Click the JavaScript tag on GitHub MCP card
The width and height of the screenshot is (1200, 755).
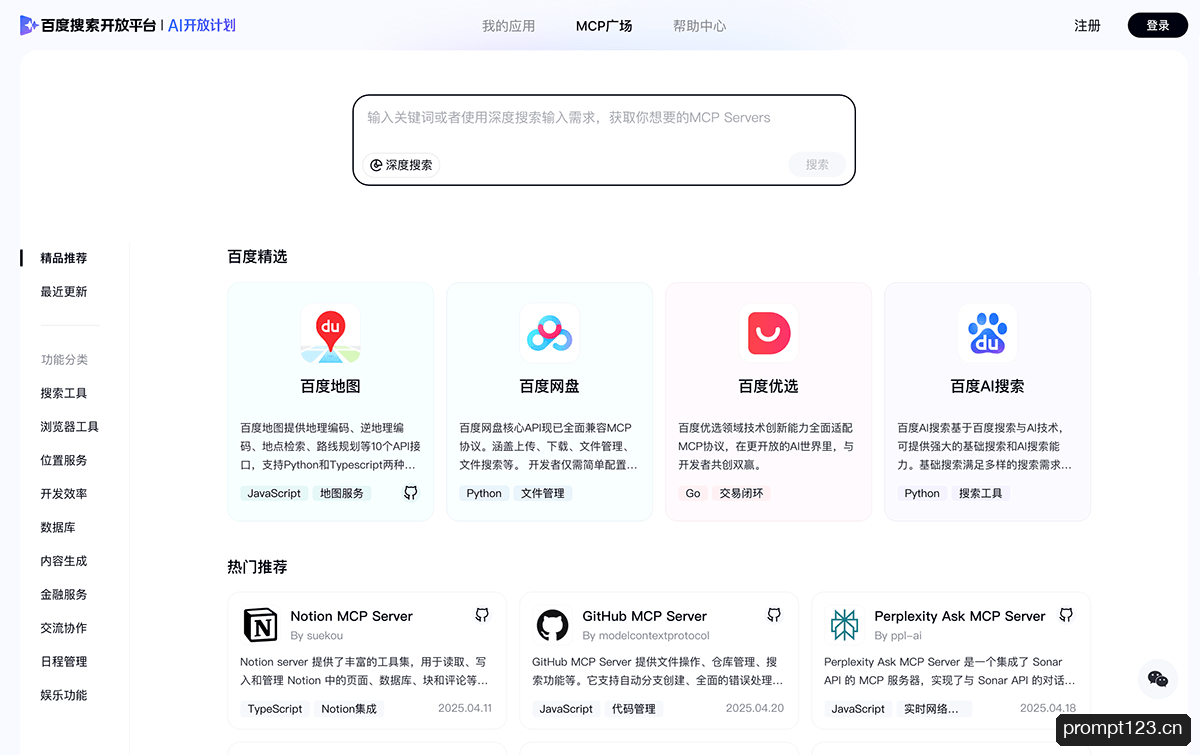click(566, 709)
